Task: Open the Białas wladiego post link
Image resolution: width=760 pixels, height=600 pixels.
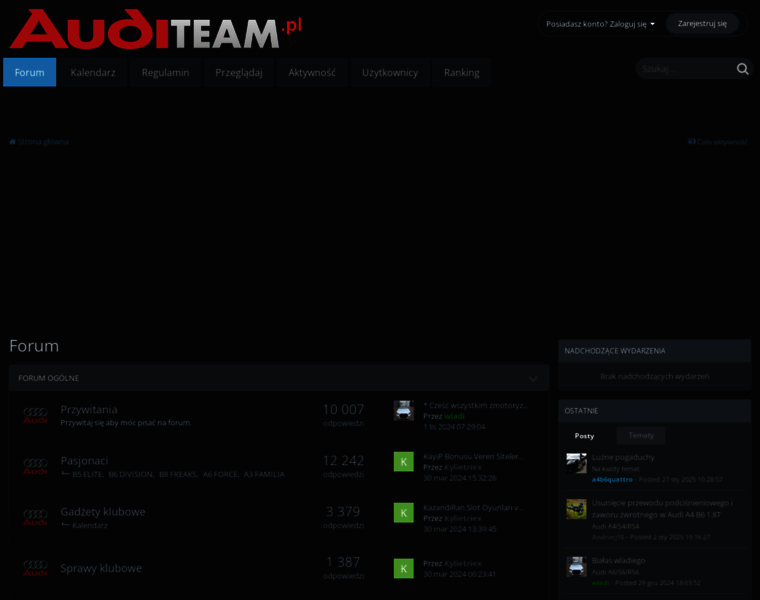Action: pos(618,560)
